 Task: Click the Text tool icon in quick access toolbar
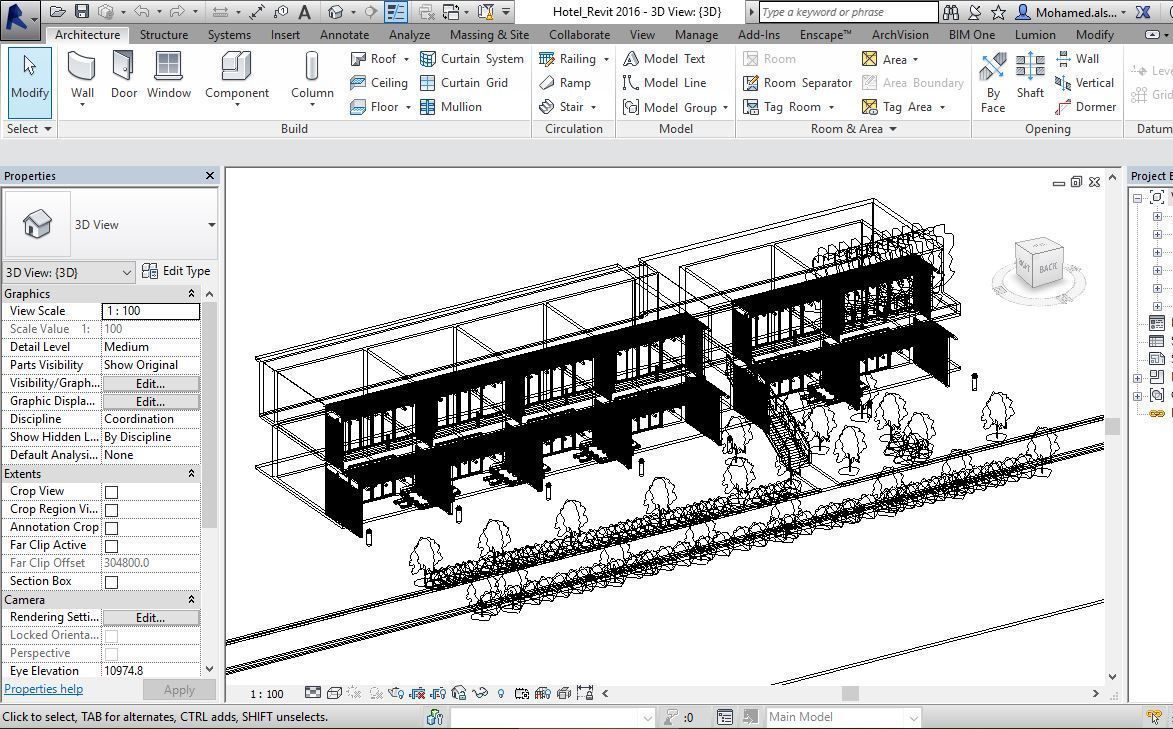click(x=304, y=11)
